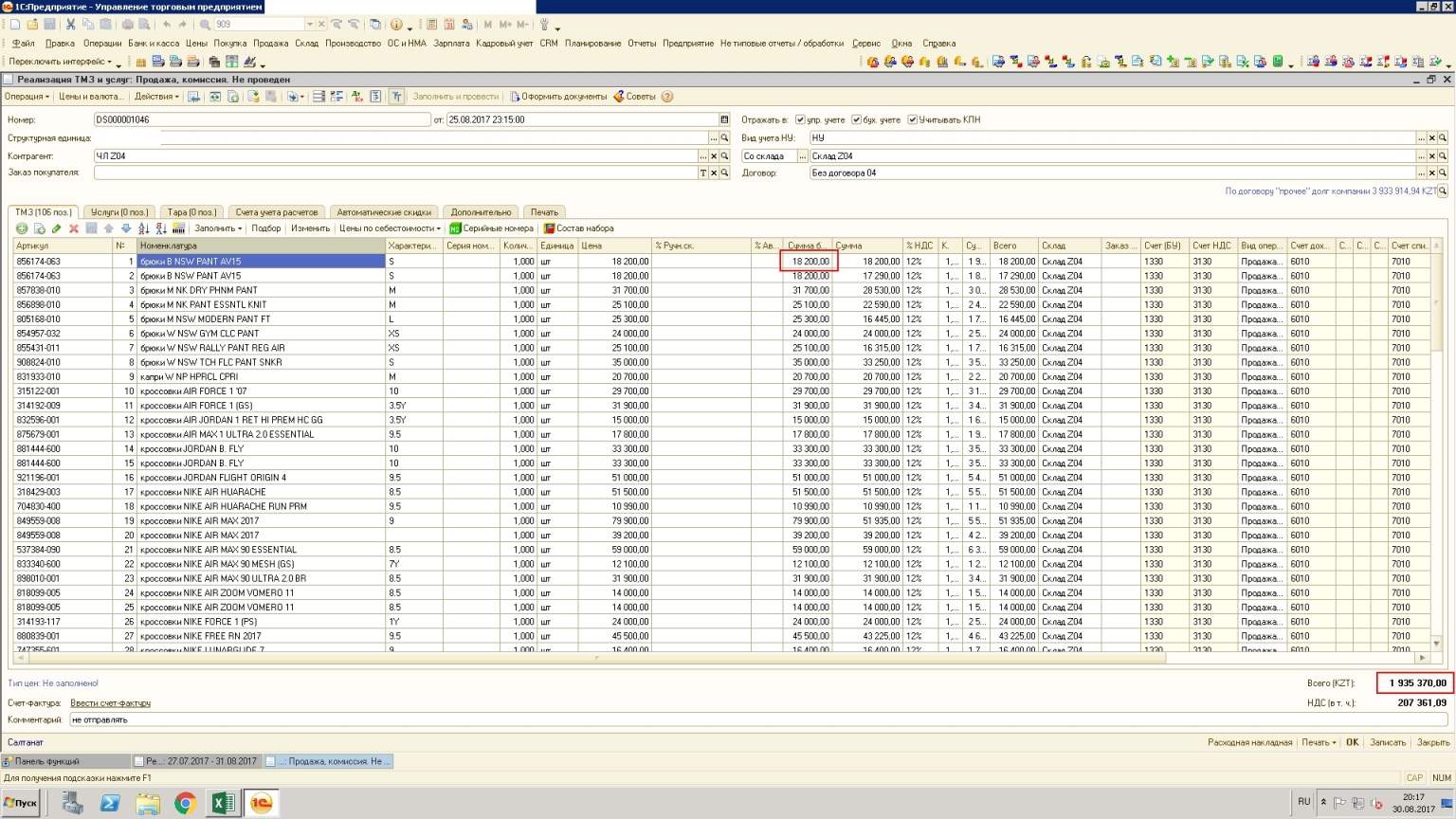Open the Операция dropdown menu
The height and width of the screenshot is (819, 1456).
[x=27, y=97]
